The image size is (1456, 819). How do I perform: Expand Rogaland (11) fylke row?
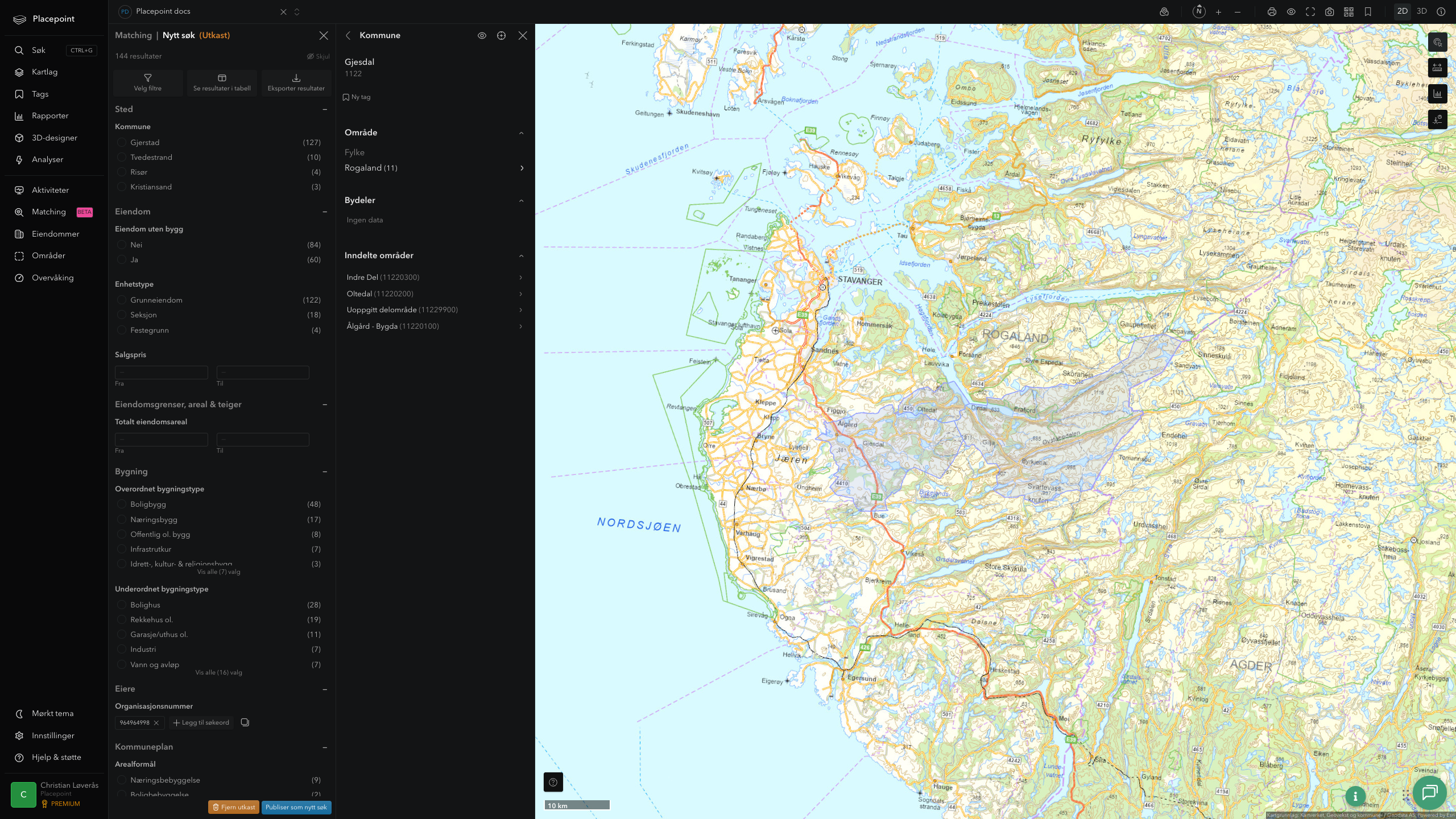[435, 168]
